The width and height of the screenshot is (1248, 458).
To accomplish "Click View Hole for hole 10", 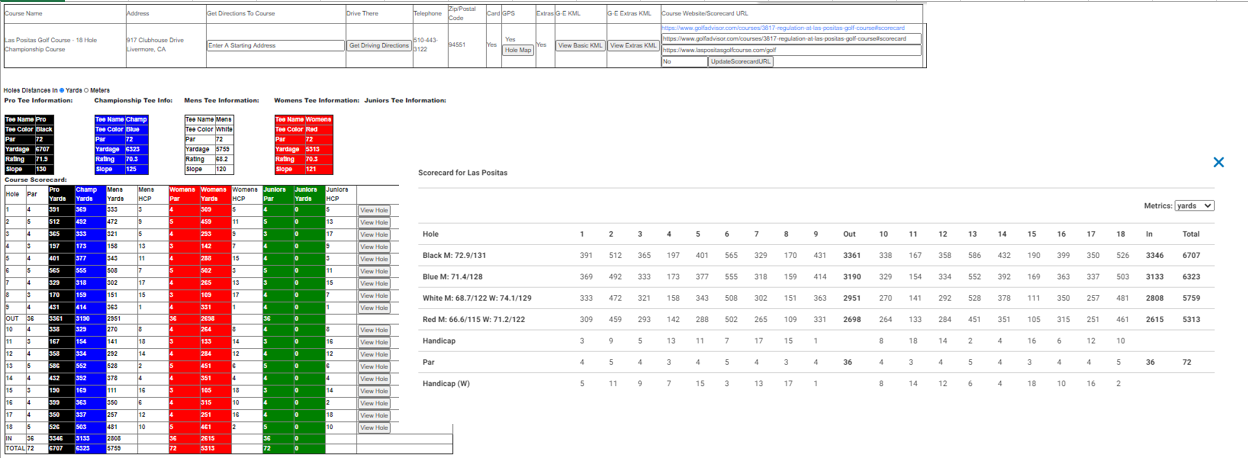I will tap(374, 330).
